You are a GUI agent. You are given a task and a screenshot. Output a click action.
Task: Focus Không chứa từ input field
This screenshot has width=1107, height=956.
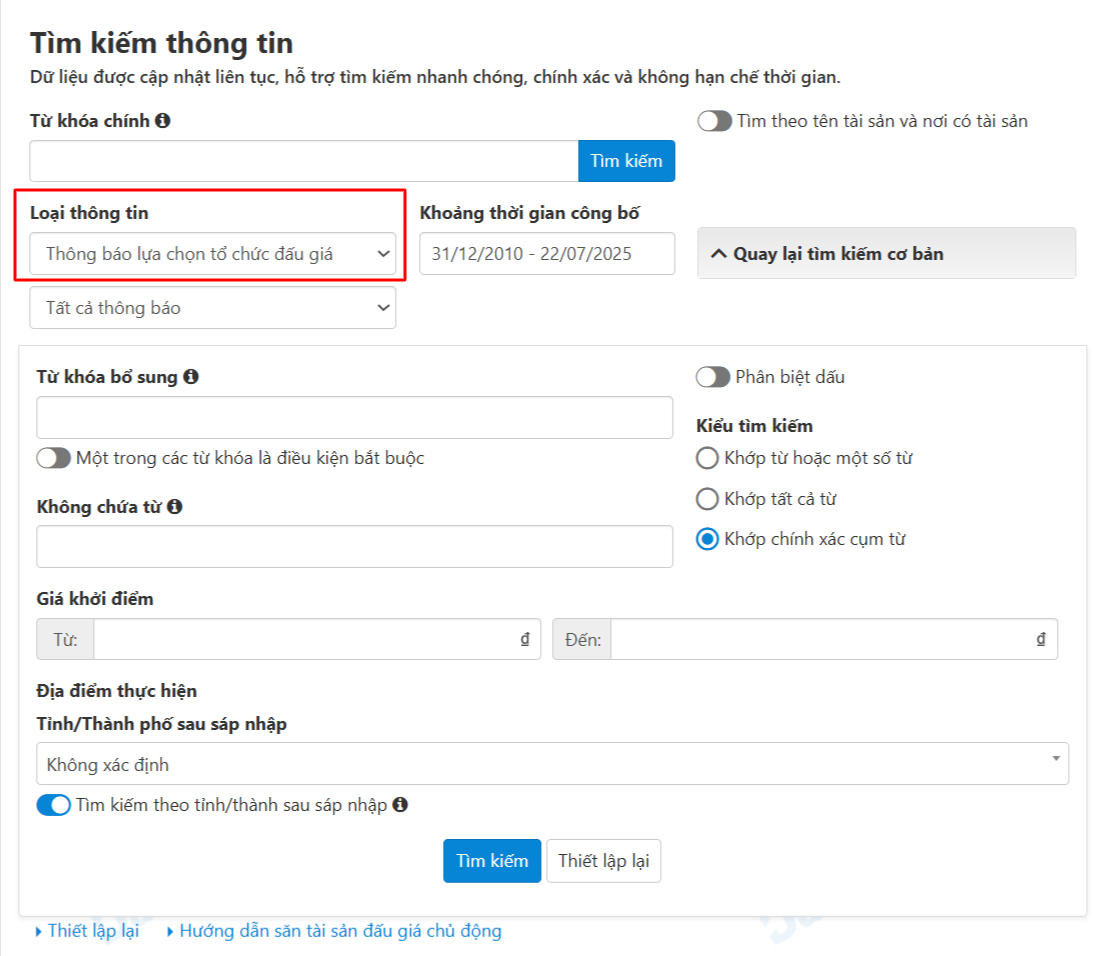354,546
